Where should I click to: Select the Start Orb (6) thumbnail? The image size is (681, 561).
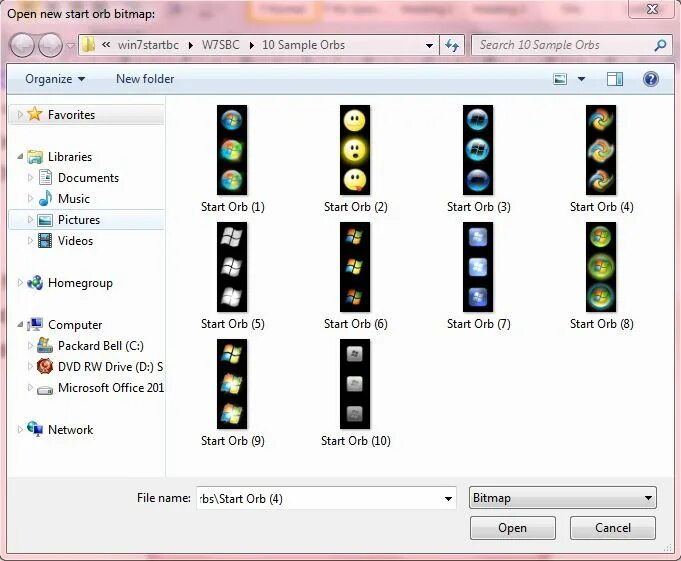click(355, 267)
